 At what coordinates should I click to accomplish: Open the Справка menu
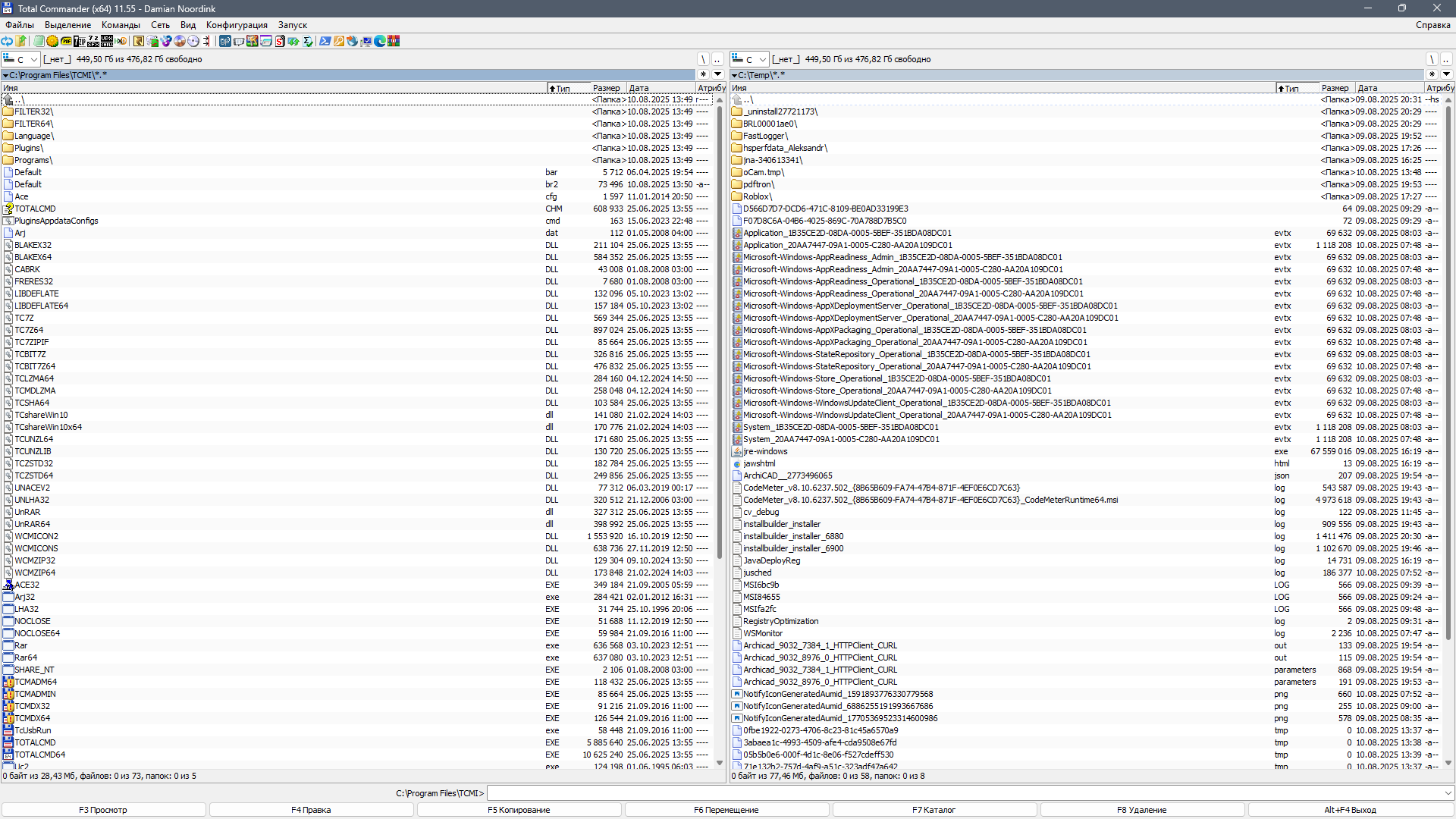(1432, 25)
